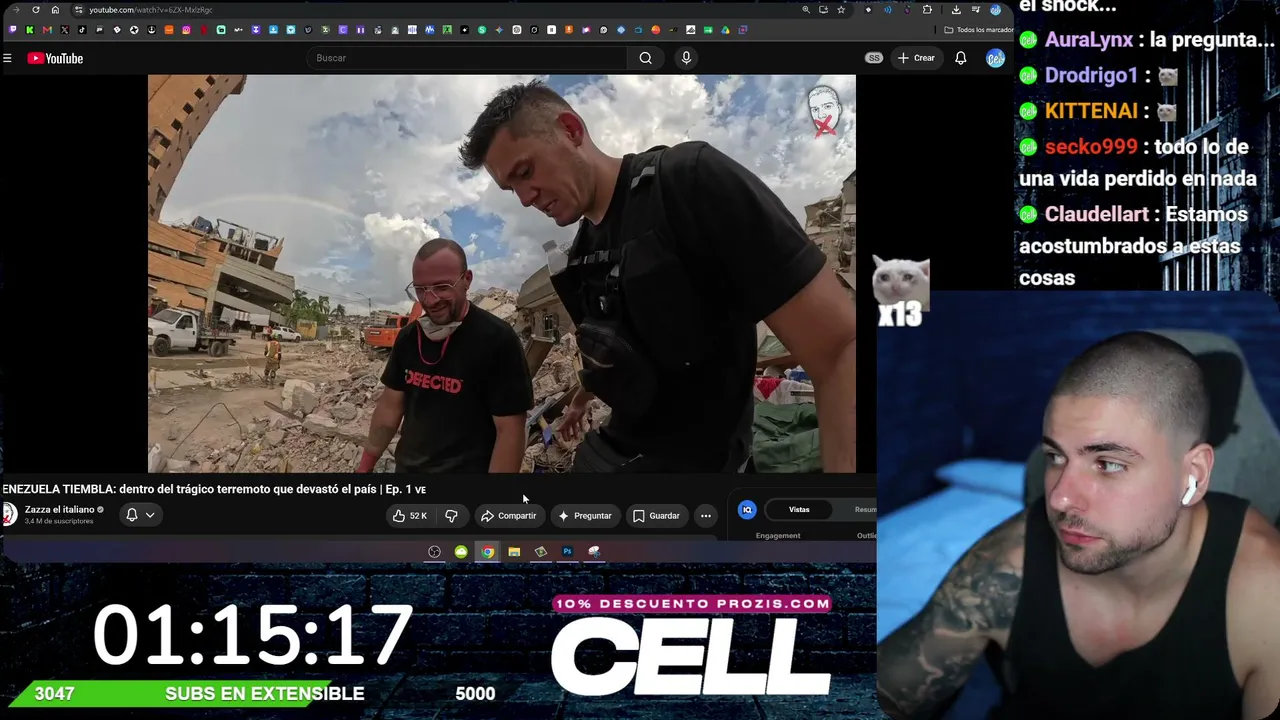This screenshot has width=1280, height=720.
Task: Click the Compartir share button
Action: [x=509, y=516]
